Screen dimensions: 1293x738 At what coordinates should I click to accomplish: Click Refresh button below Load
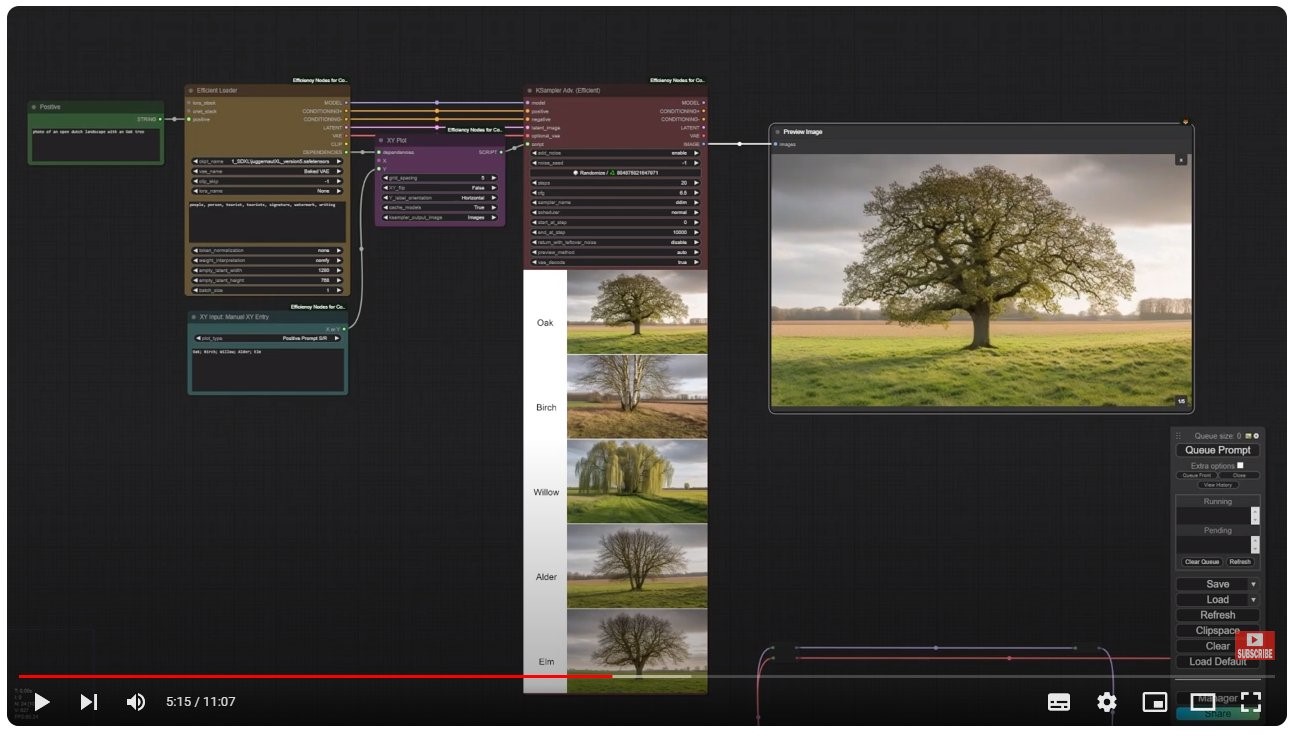(1217, 615)
